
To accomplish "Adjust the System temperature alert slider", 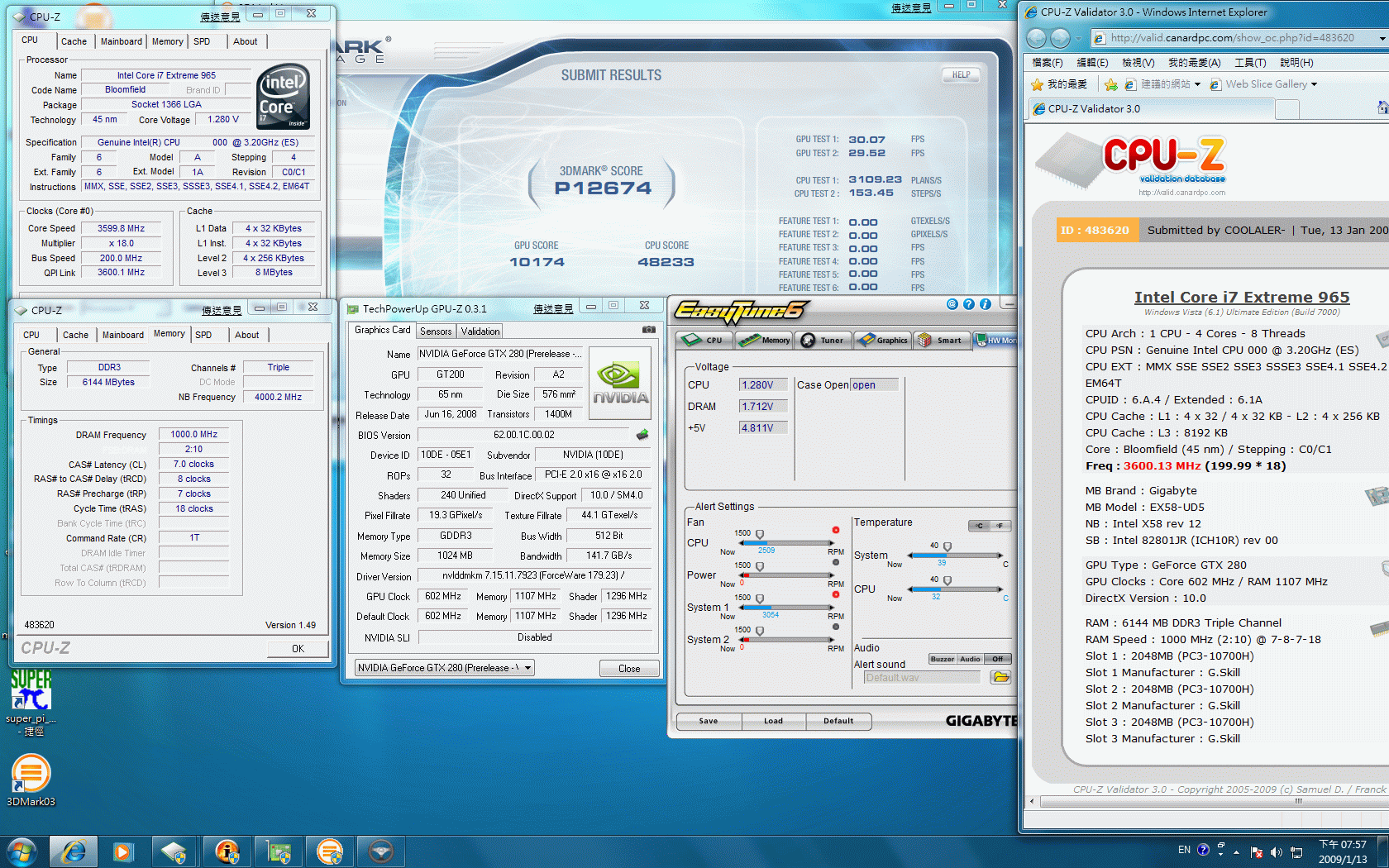I will pyautogui.click(x=947, y=547).
